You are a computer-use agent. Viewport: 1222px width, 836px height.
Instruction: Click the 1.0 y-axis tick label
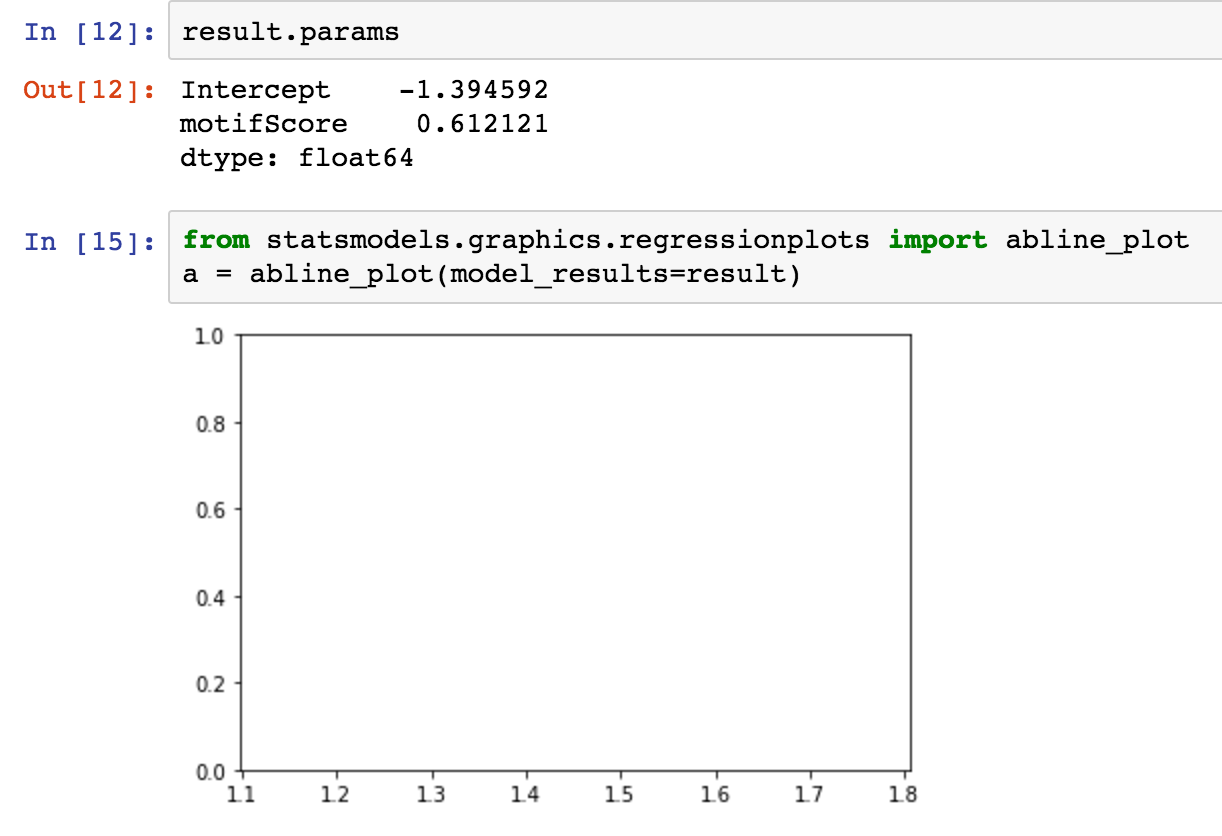214,336
